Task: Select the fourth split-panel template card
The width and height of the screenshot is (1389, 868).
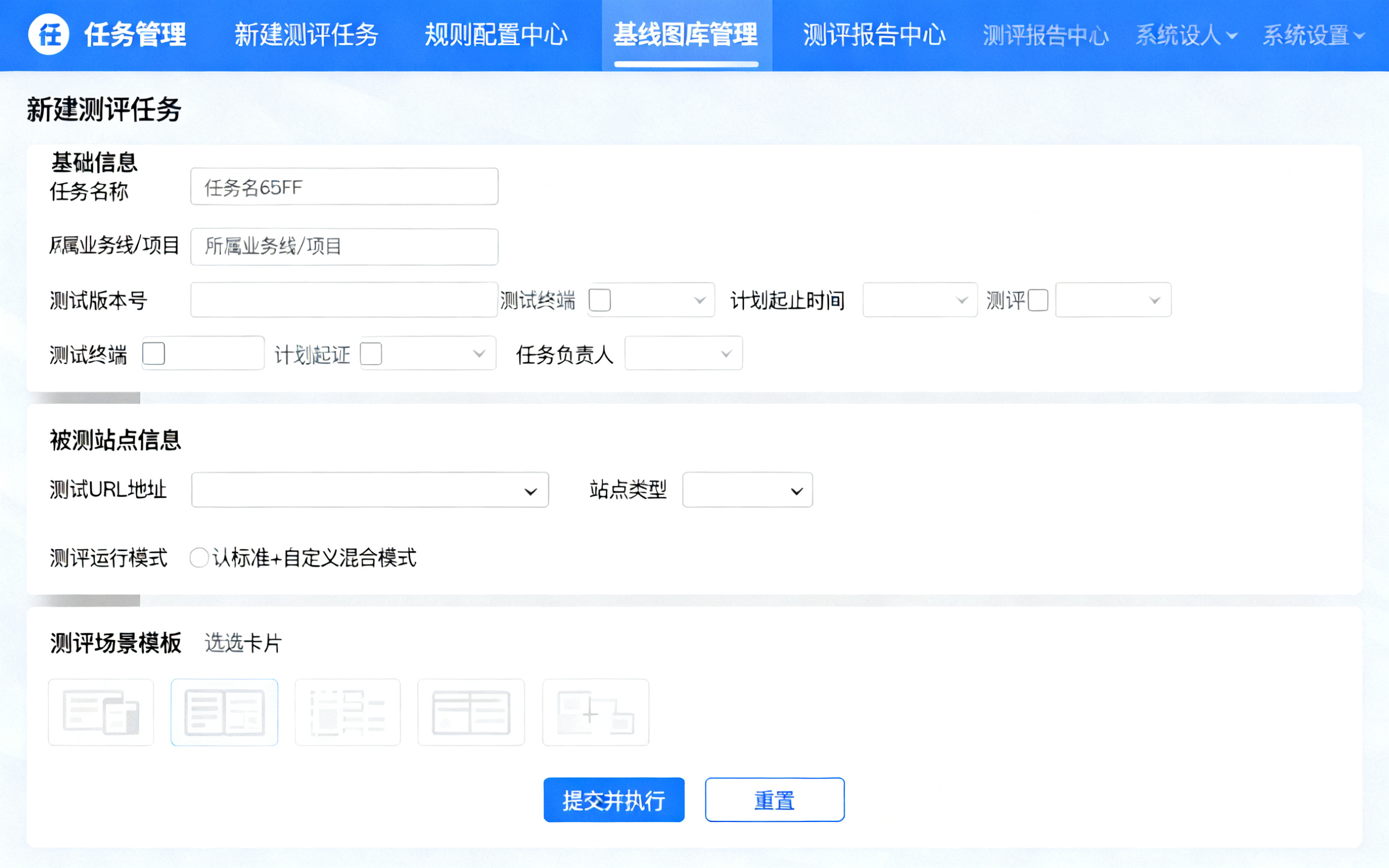Action: [471, 713]
